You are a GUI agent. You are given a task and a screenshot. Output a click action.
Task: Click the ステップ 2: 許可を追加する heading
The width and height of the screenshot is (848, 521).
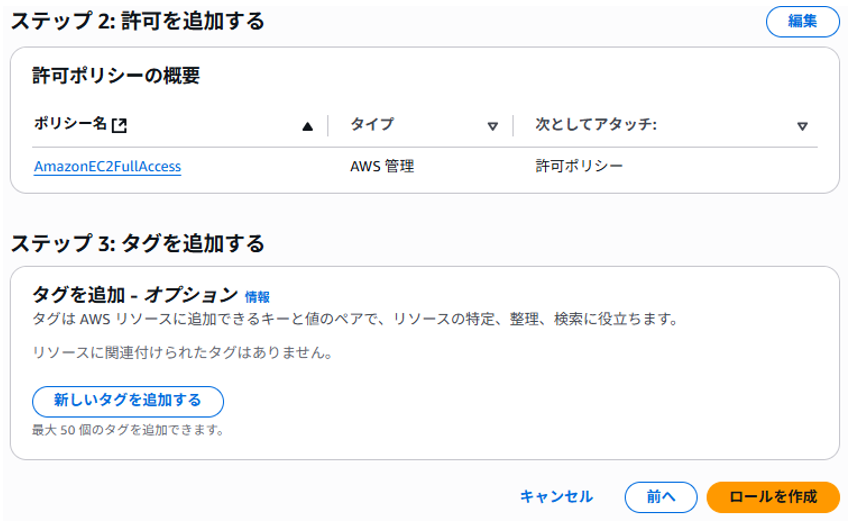138,21
